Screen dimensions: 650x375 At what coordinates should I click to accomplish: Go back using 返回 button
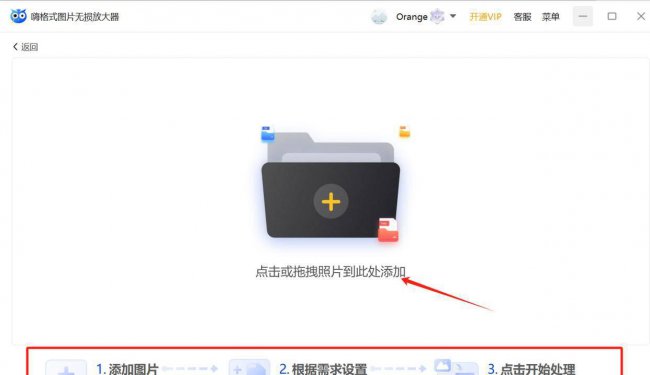coord(25,47)
